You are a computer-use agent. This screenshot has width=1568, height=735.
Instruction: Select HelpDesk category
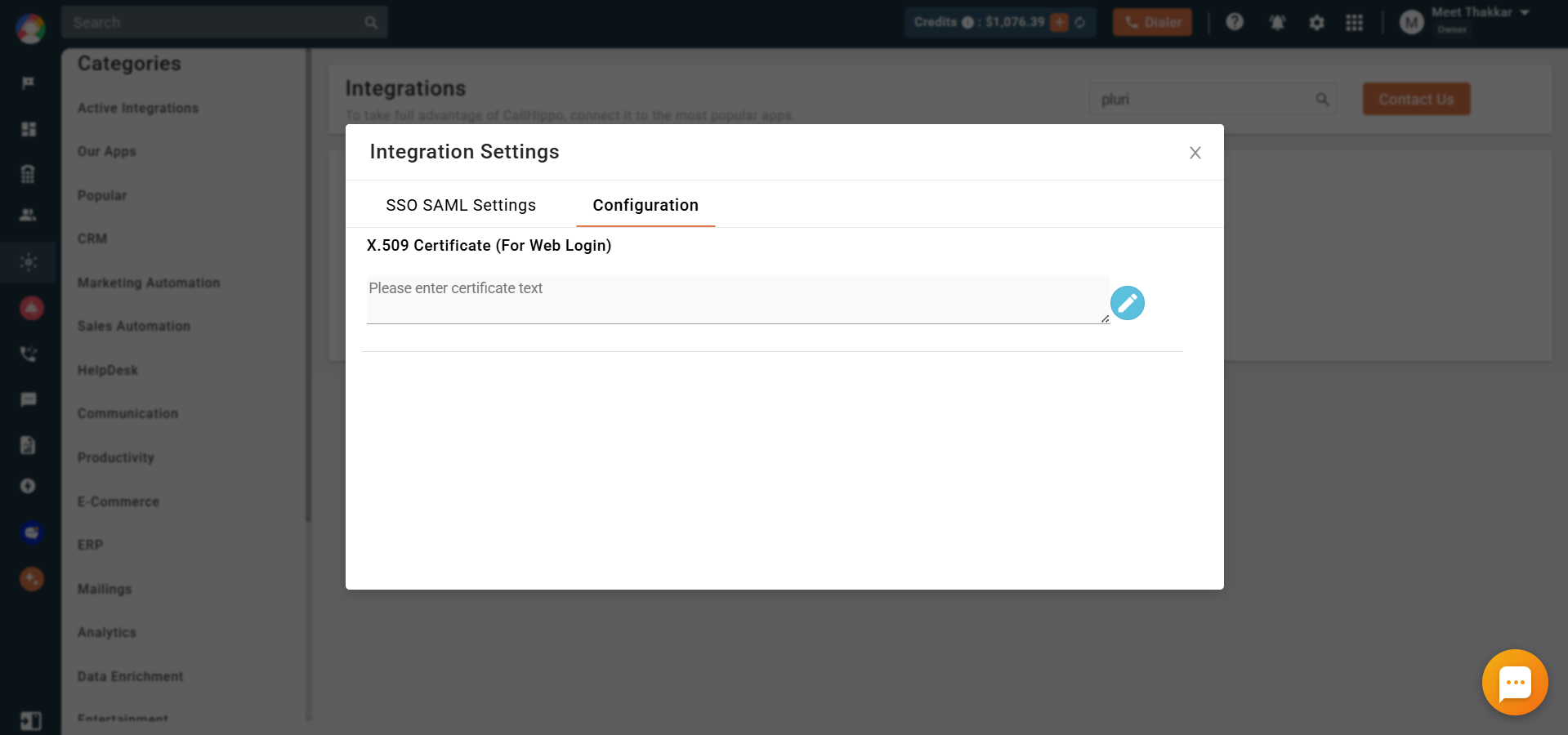coord(108,370)
